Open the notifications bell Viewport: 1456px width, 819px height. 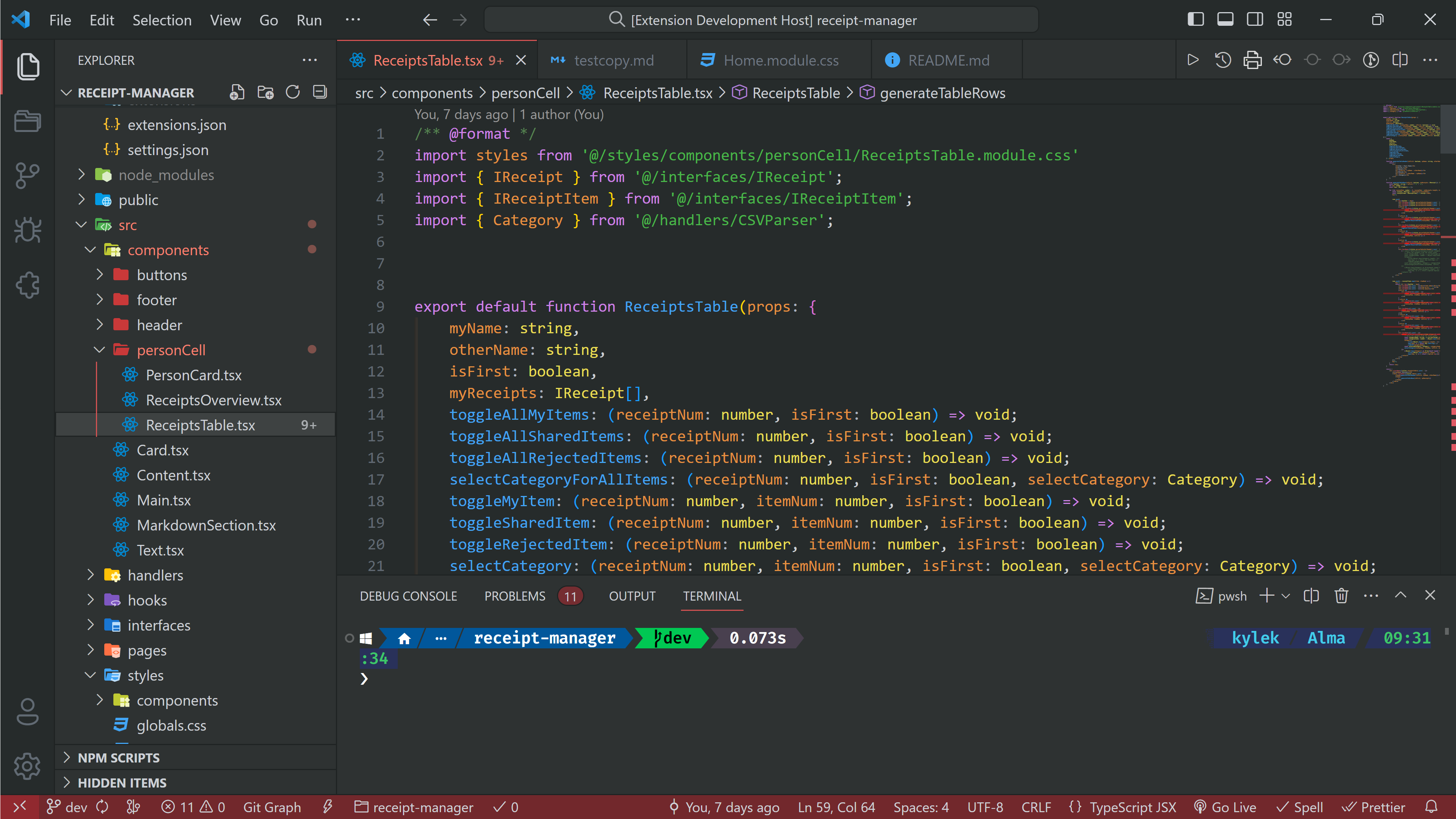(1431, 807)
